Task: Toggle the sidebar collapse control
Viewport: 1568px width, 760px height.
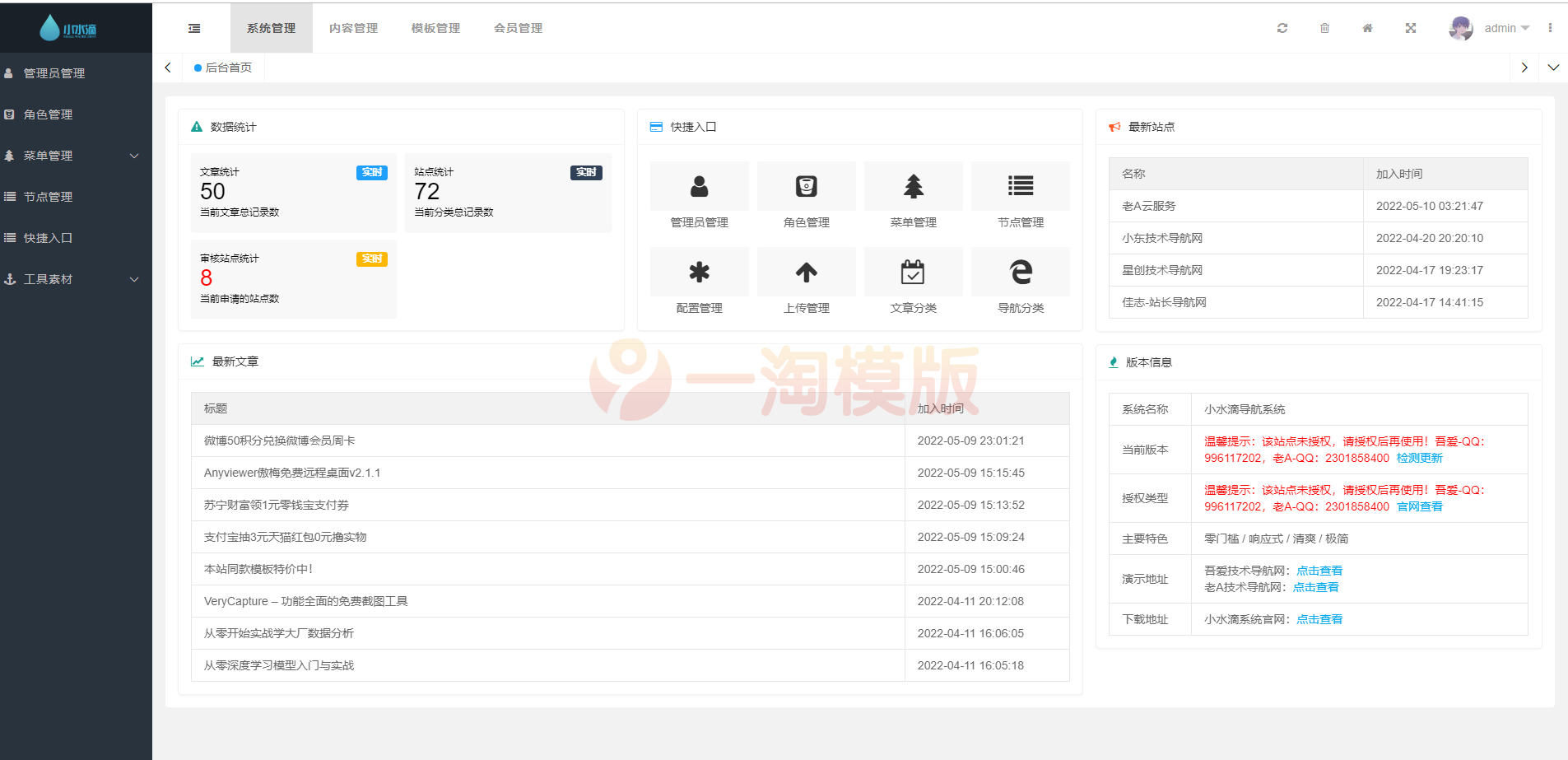Action: point(194,27)
